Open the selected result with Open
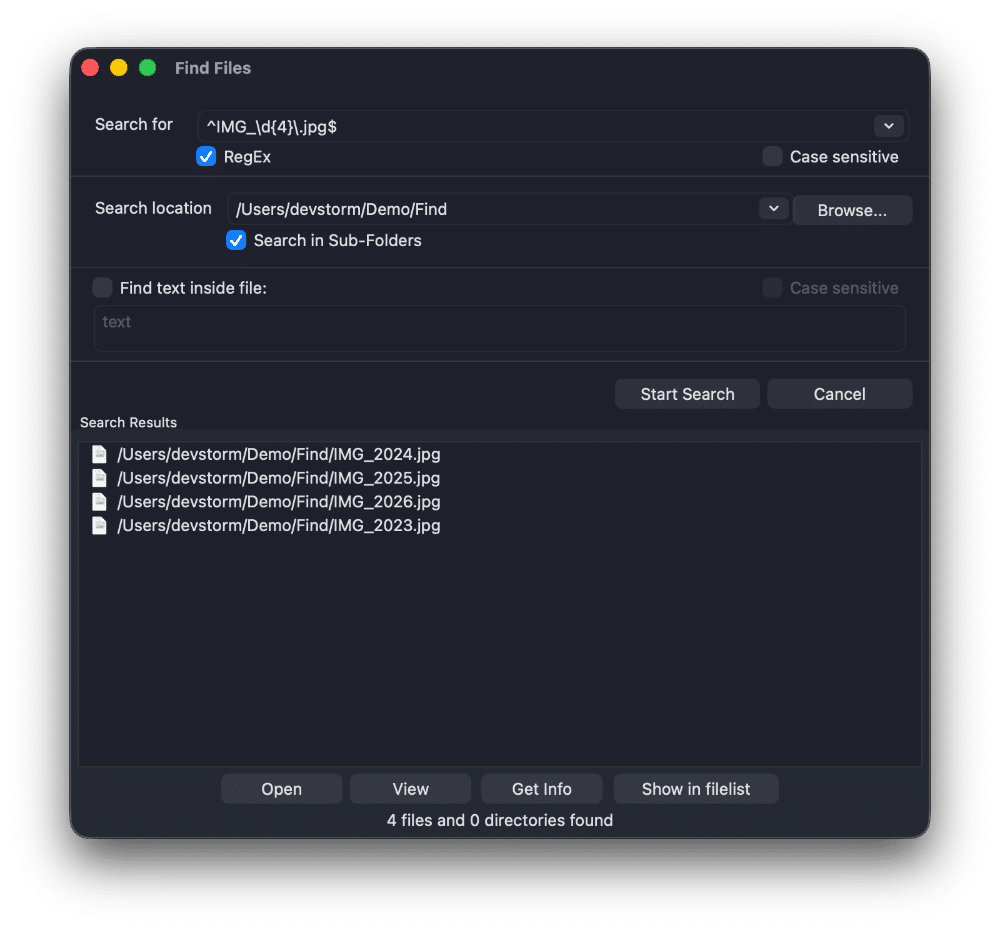Viewport: 1000px width, 931px height. [281, 788]
